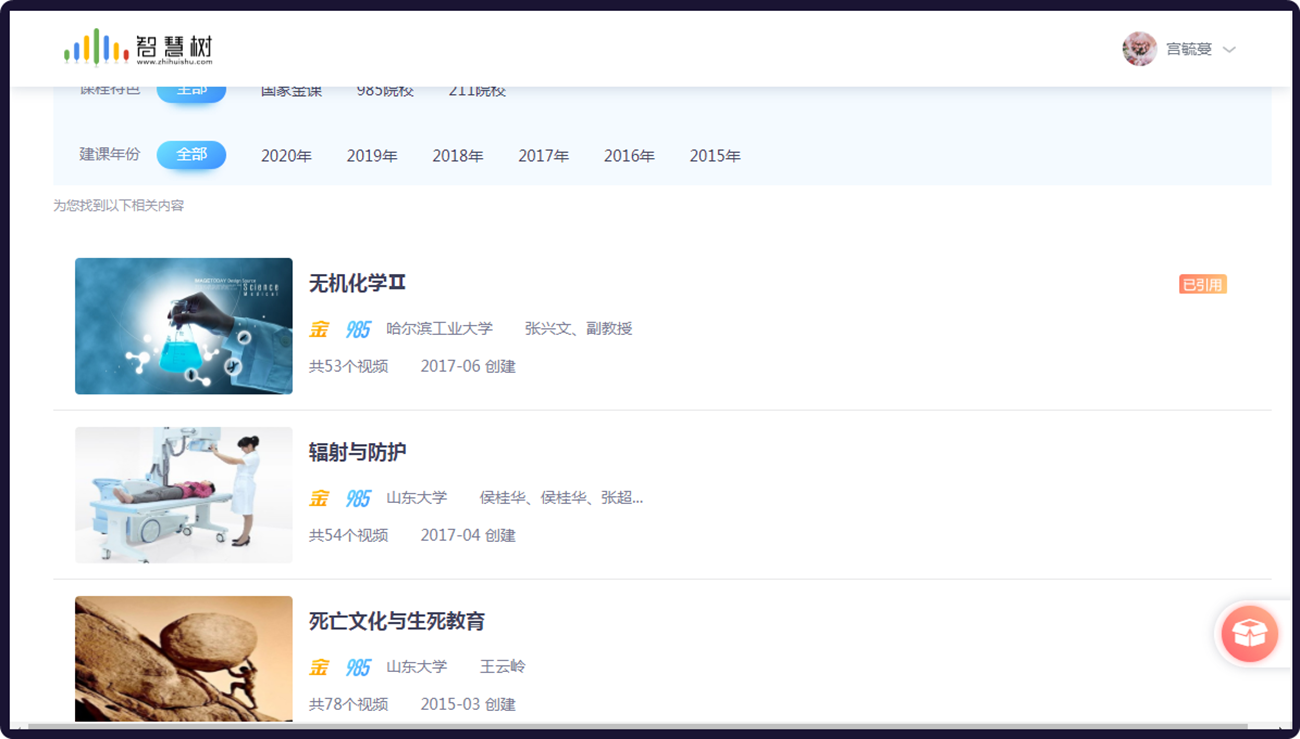This screenshot has width=1300, height=739.
Task: Click the 已引用 tag on 无机化学Ⅱ
Action: 1203,283
